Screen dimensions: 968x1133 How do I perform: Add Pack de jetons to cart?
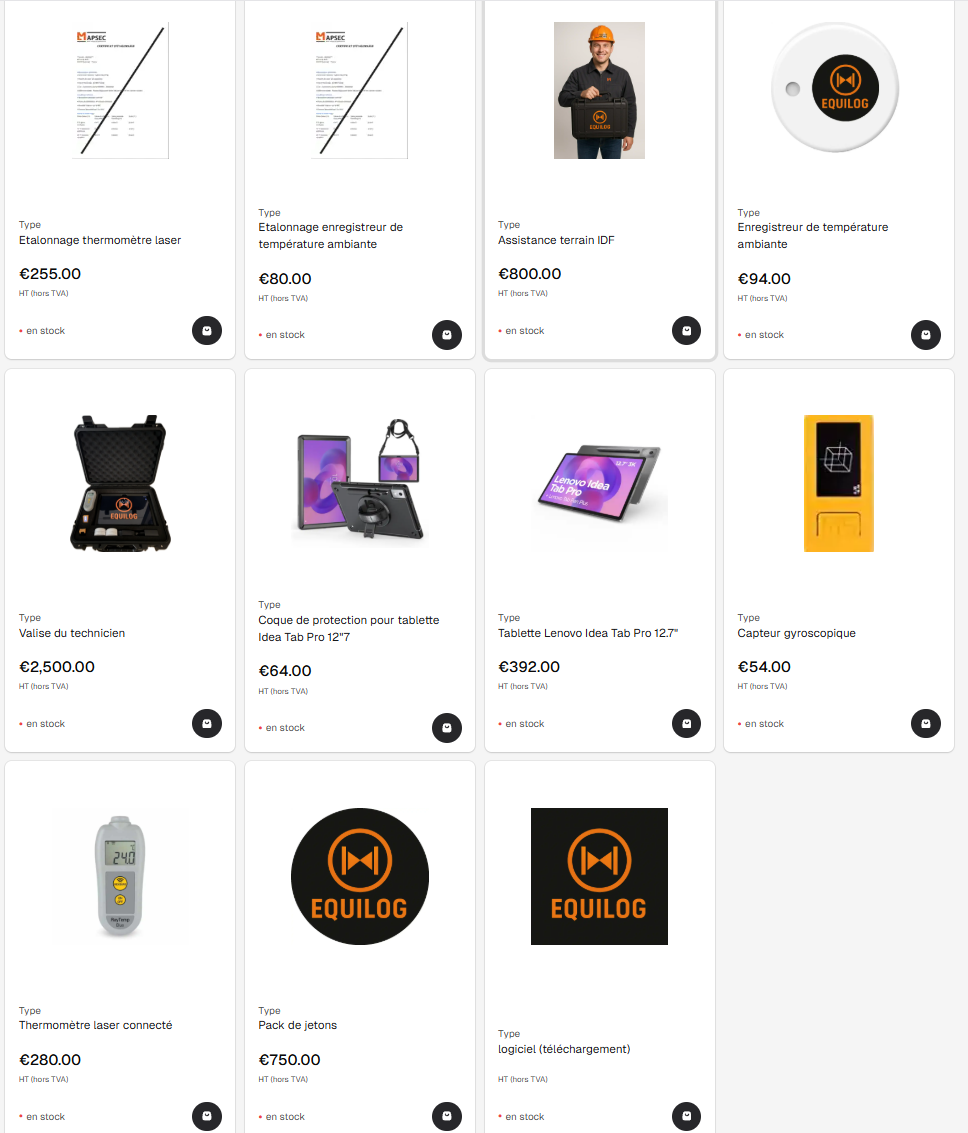446,1116
